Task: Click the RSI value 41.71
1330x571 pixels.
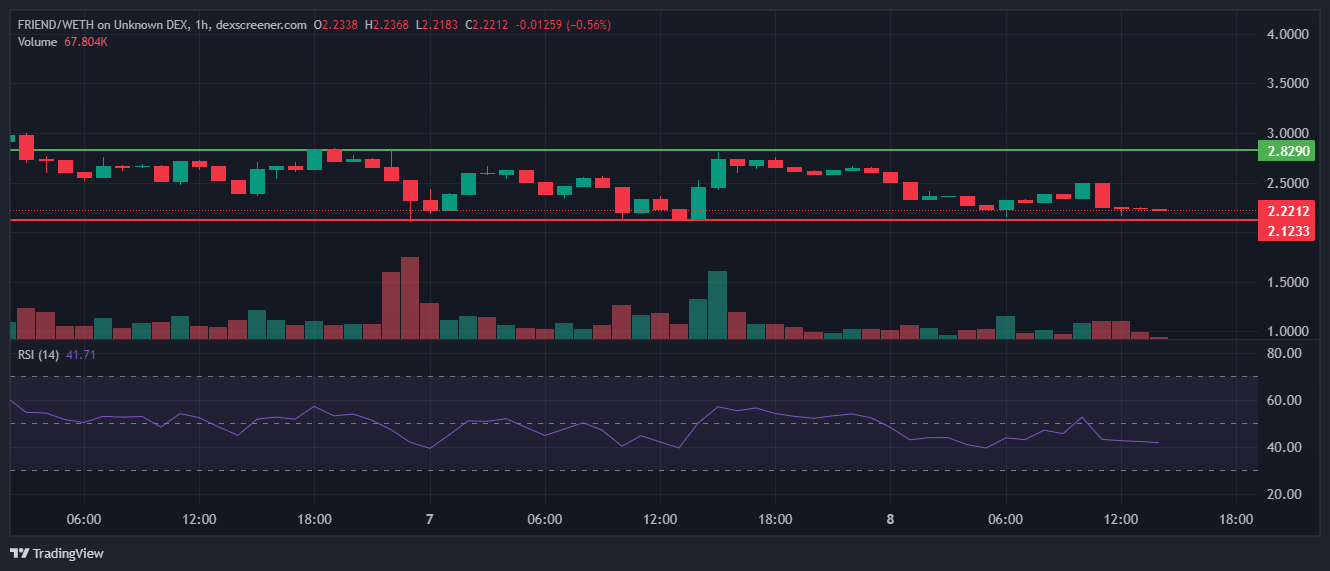Action: [82, 355]
